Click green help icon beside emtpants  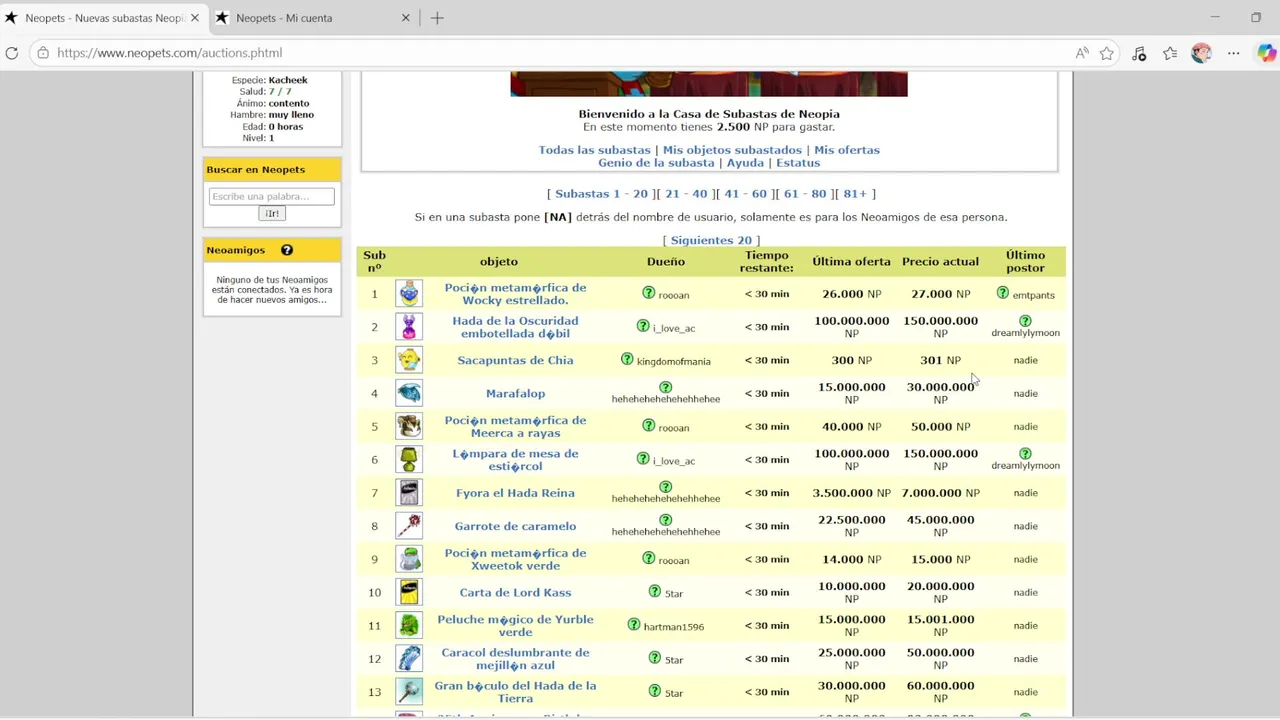click(x=1003, y=293)
